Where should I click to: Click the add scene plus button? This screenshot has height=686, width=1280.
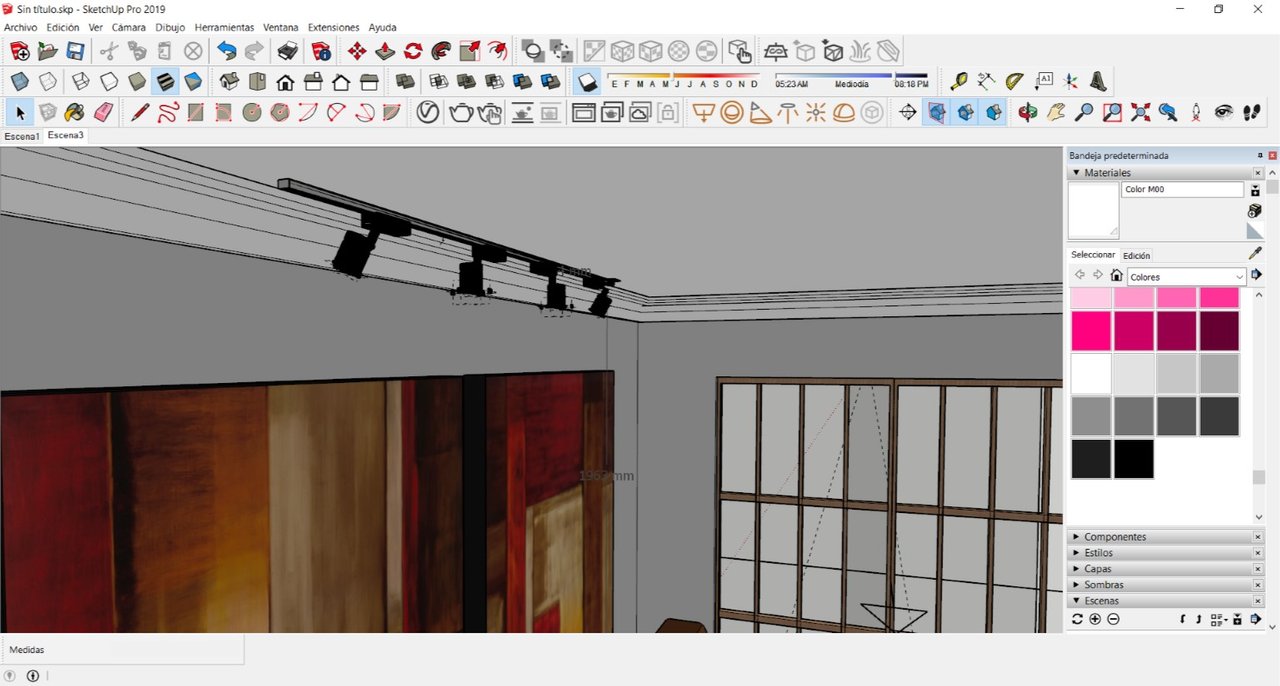pyautogui.click(x=1095, y=619)
